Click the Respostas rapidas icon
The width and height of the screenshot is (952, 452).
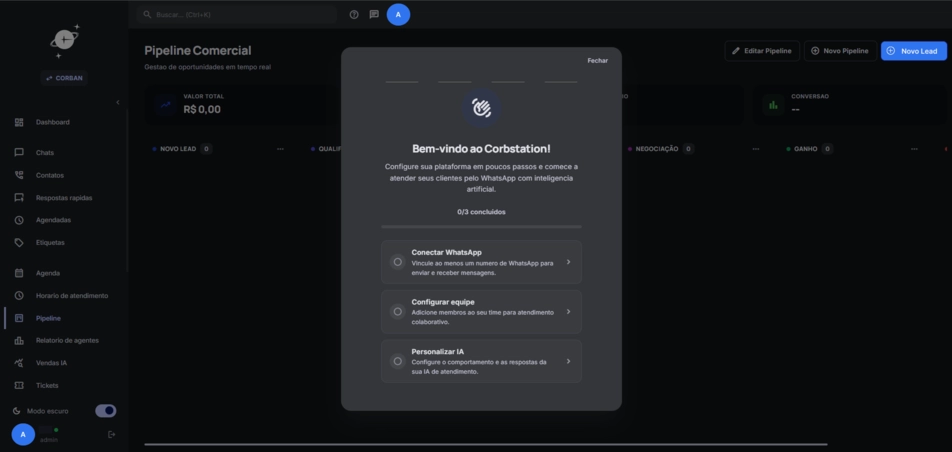19,197
